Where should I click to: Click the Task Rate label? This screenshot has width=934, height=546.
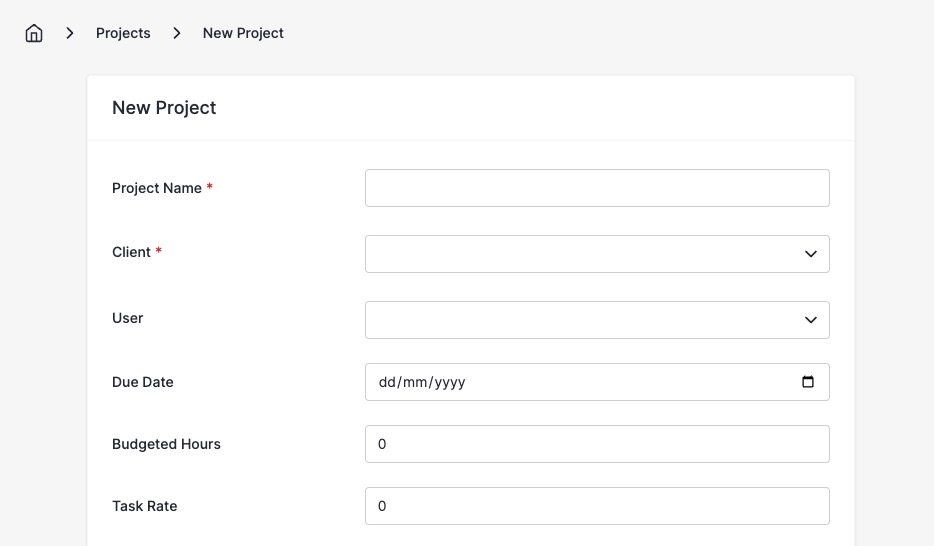click(145, 506)
